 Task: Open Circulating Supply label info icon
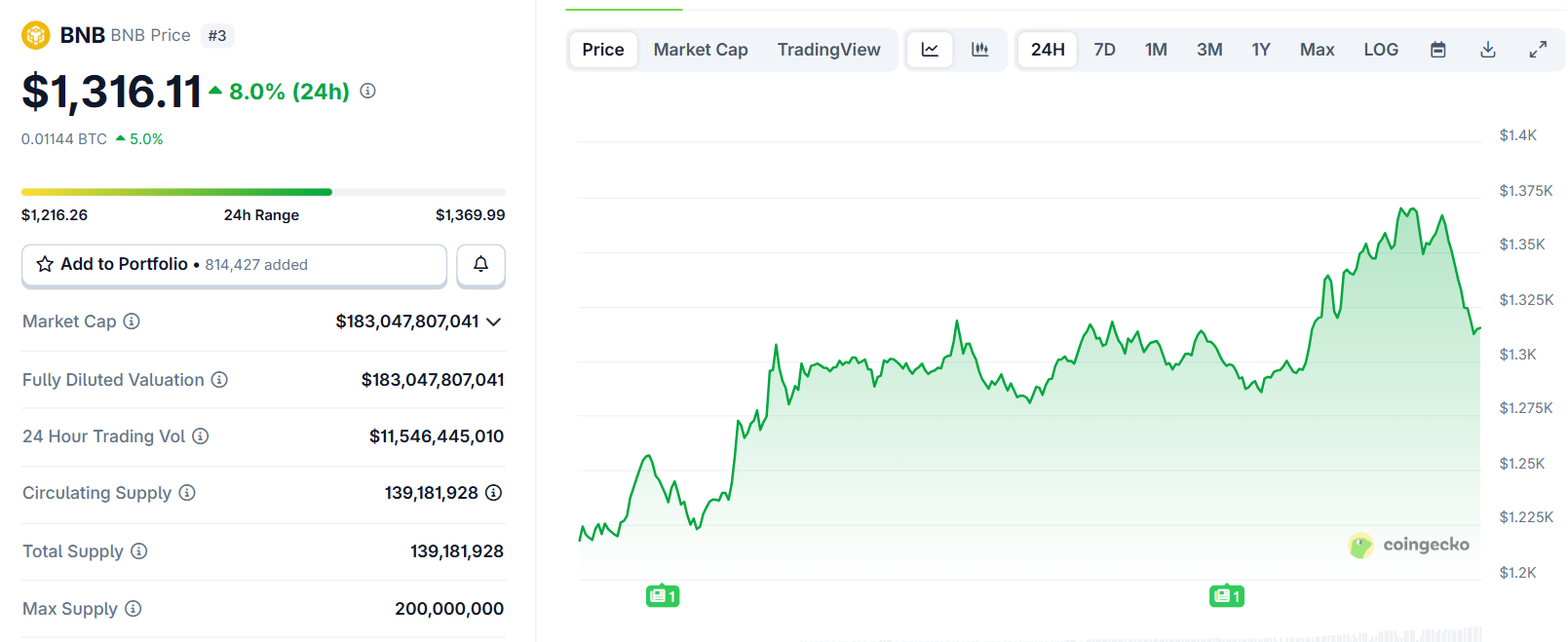(x=187, y=493)
